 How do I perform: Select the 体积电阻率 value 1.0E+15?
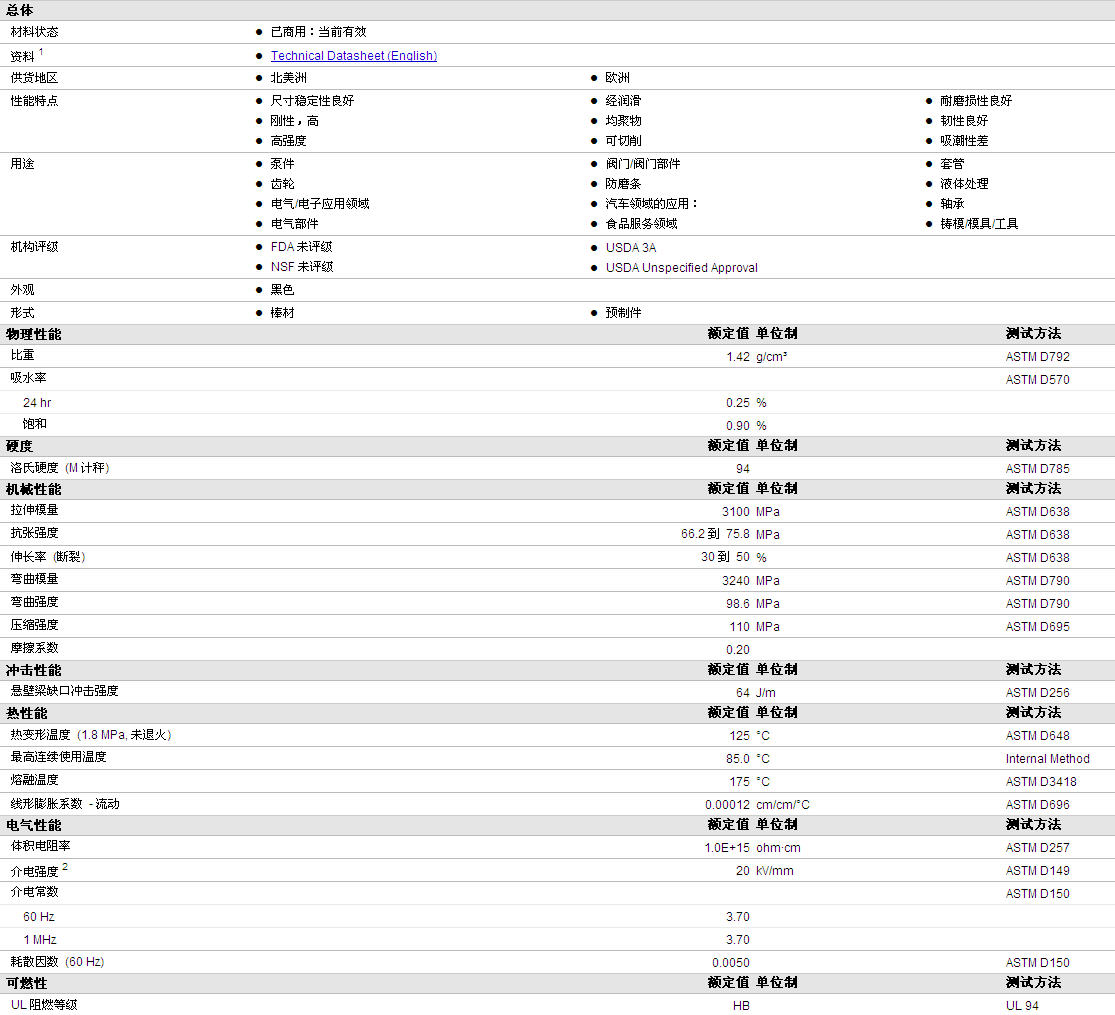(727, 848)
